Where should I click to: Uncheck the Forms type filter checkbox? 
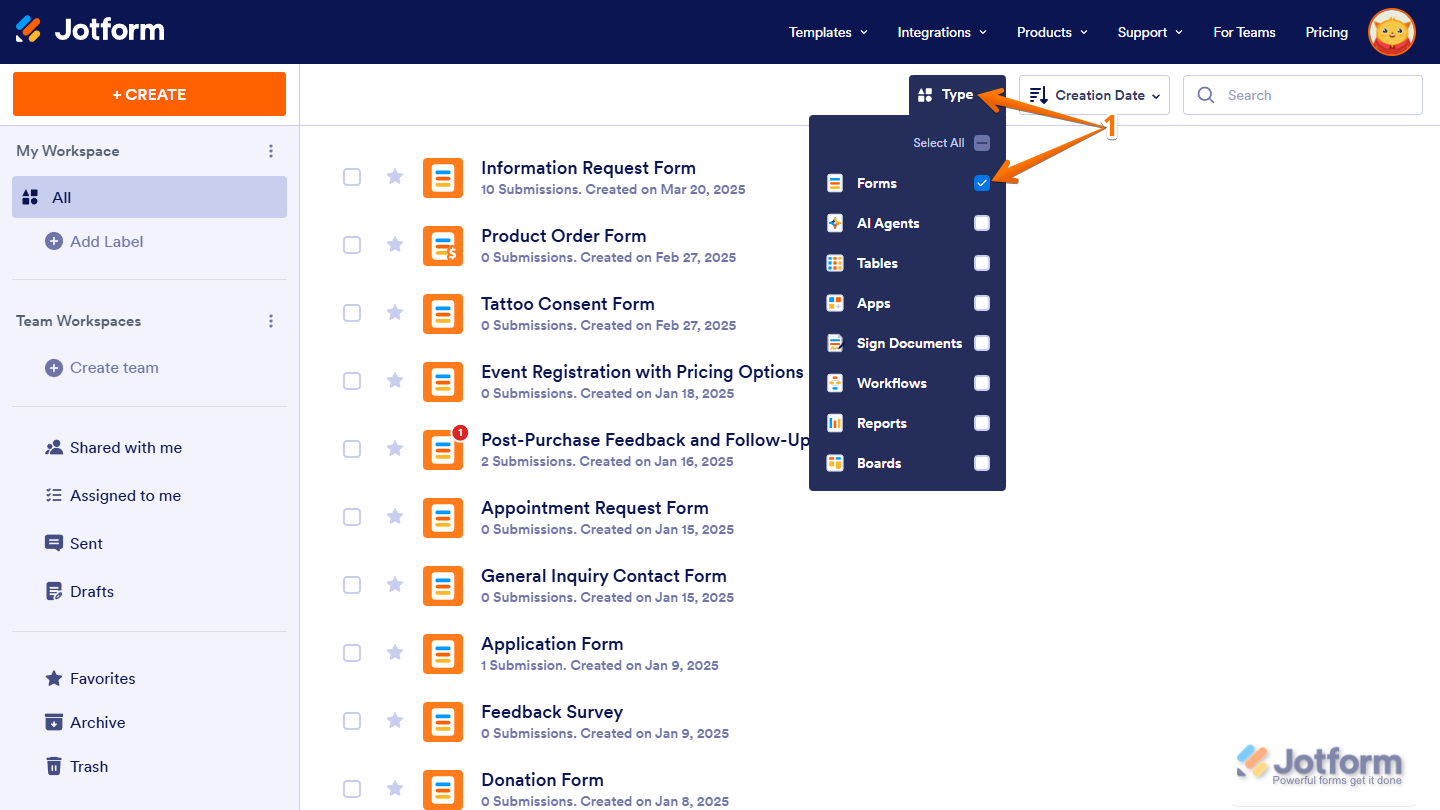982,183
